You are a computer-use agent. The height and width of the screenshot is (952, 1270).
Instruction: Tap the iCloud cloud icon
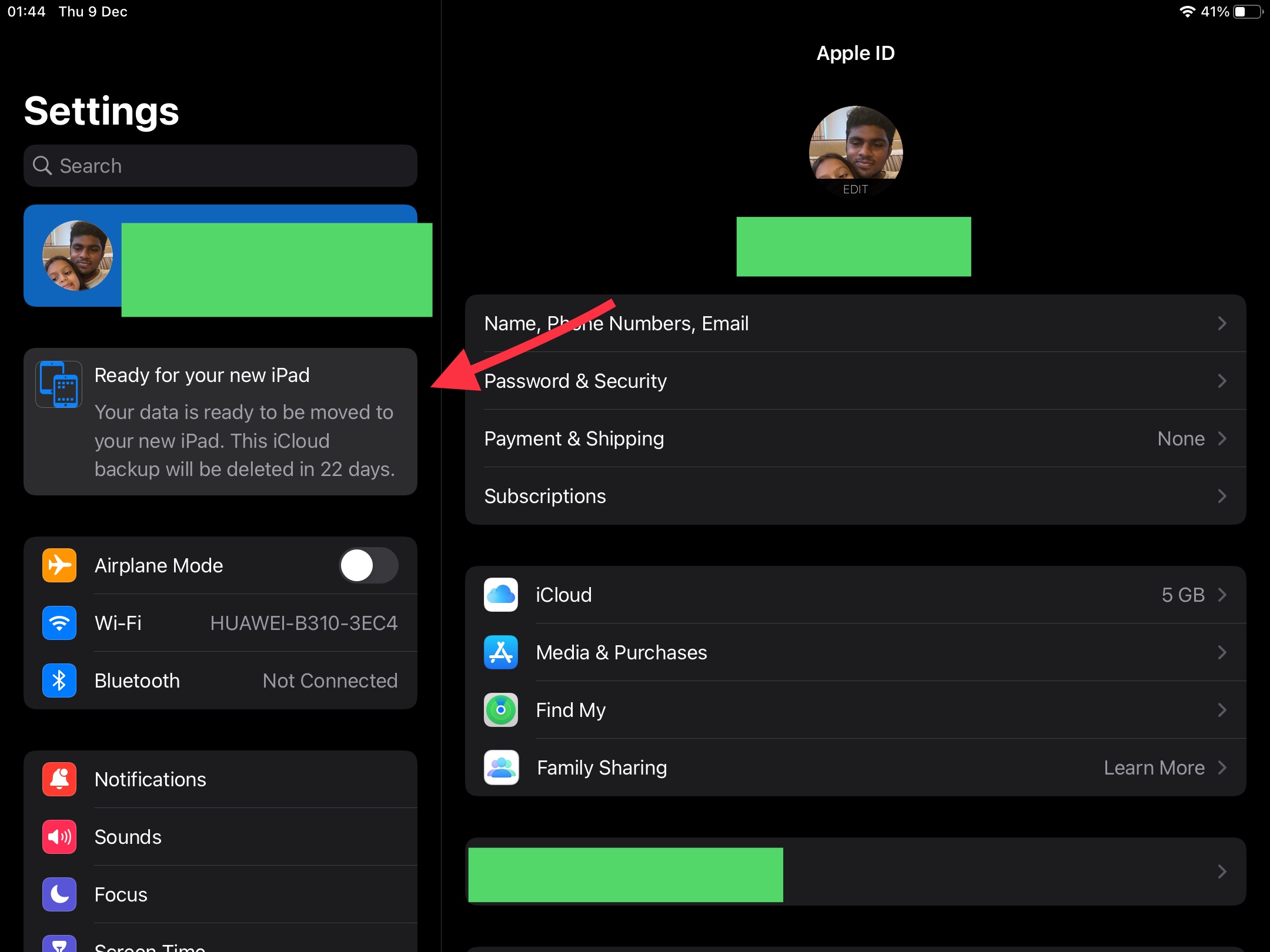(x=500, y=595)
